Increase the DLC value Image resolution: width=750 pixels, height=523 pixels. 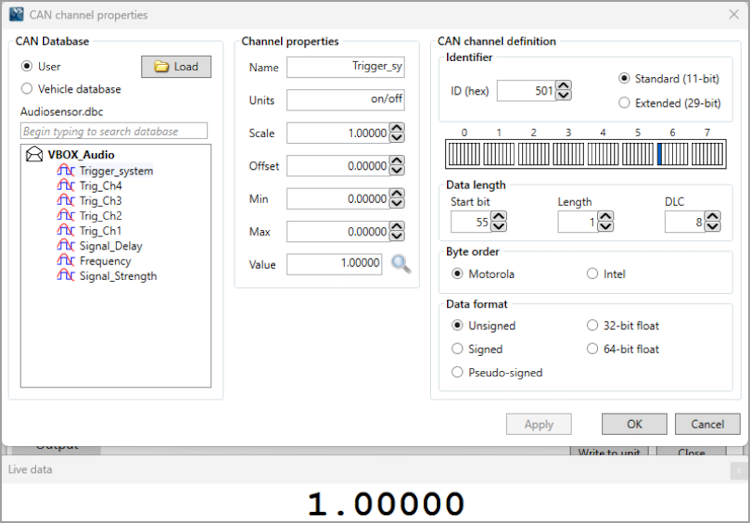tap(713, 217)
